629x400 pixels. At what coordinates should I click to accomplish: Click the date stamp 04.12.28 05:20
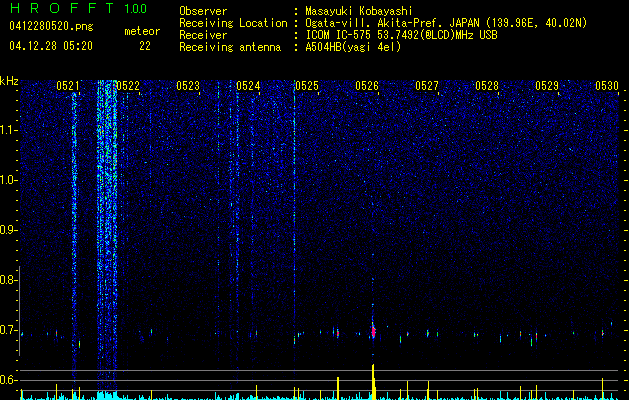(51, 46)
